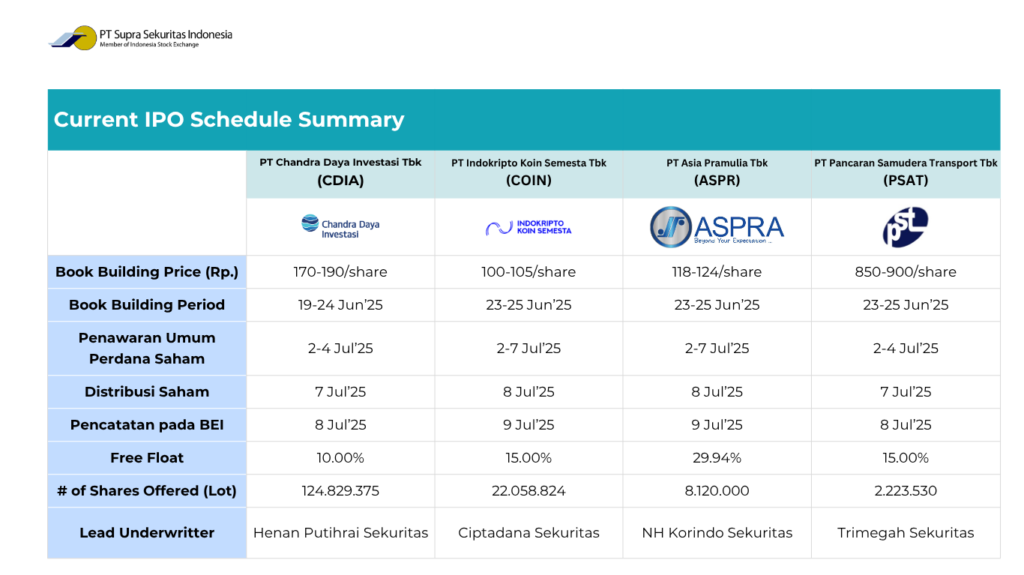
Task: Click the Lead Underwritter row label
Action: tap(146, 533)
